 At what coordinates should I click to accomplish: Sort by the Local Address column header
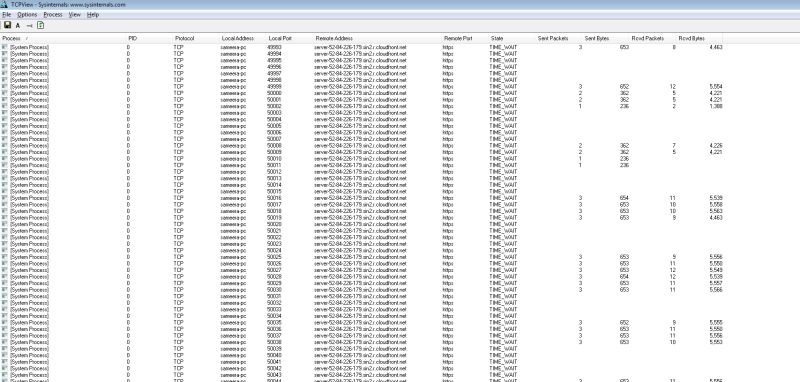[x=238, y=38]
